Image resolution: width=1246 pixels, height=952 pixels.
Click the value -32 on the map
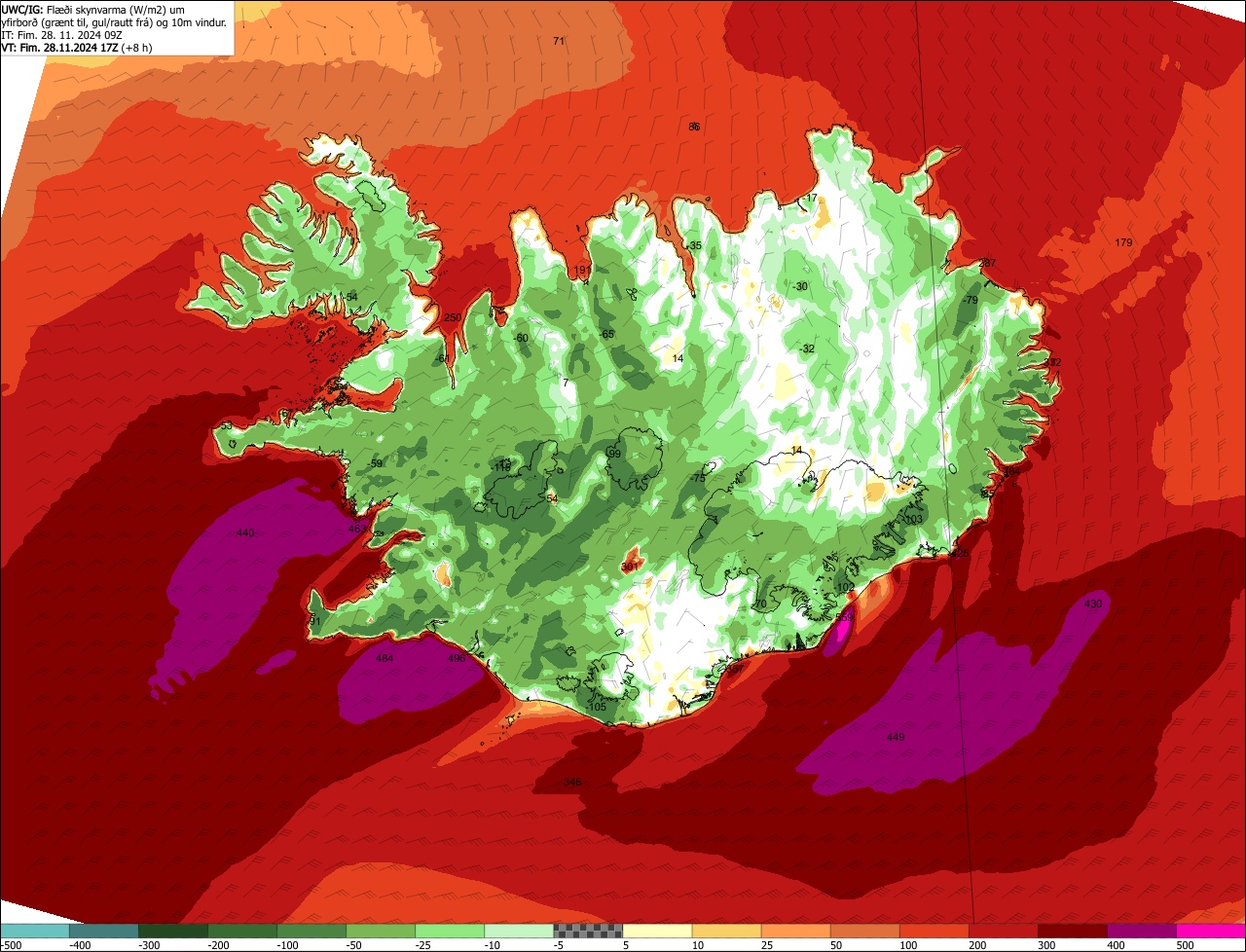pyautogui.click(x=807, y=348)
